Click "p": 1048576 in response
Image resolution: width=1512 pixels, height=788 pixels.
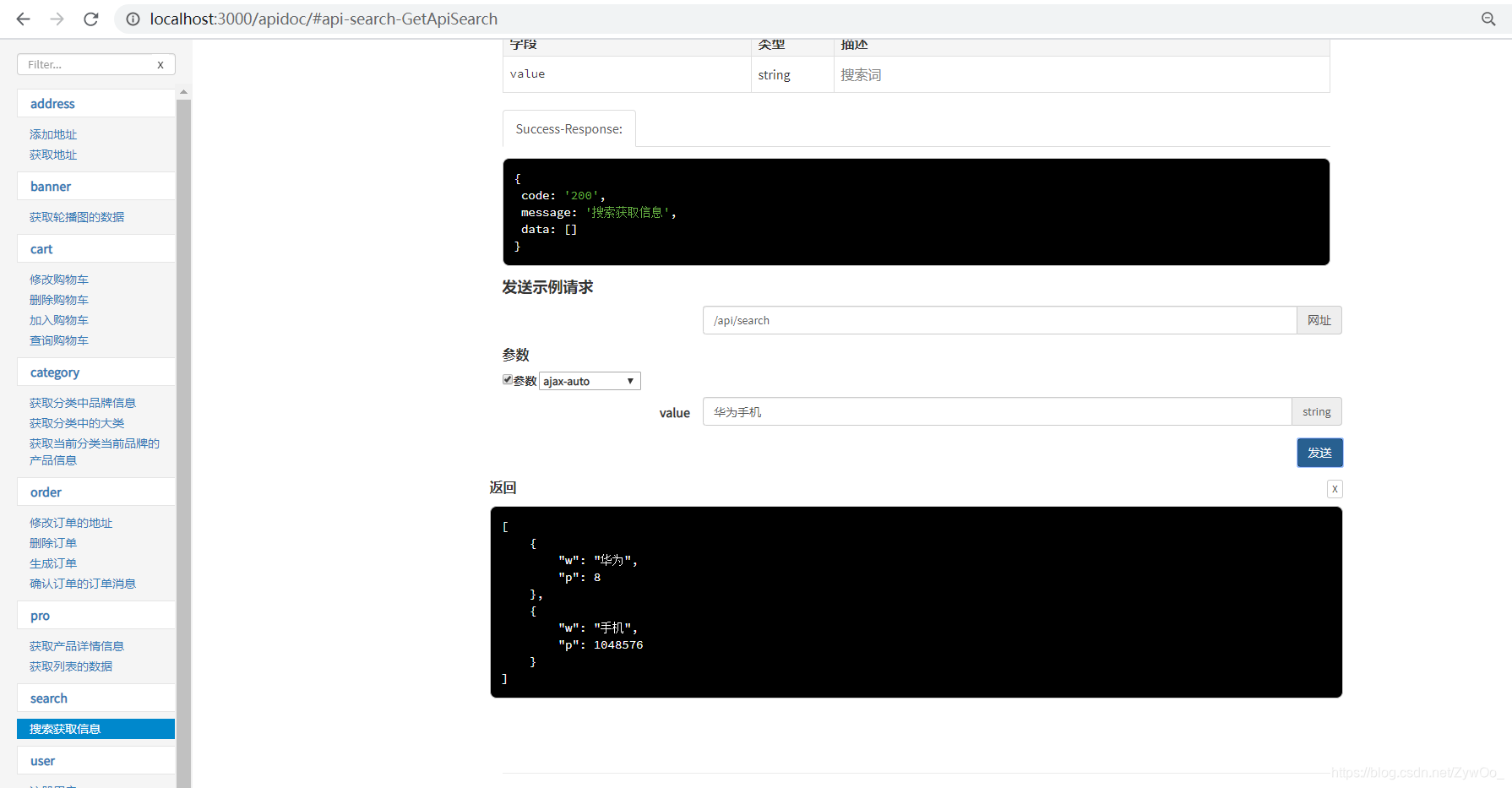[601, 644]
